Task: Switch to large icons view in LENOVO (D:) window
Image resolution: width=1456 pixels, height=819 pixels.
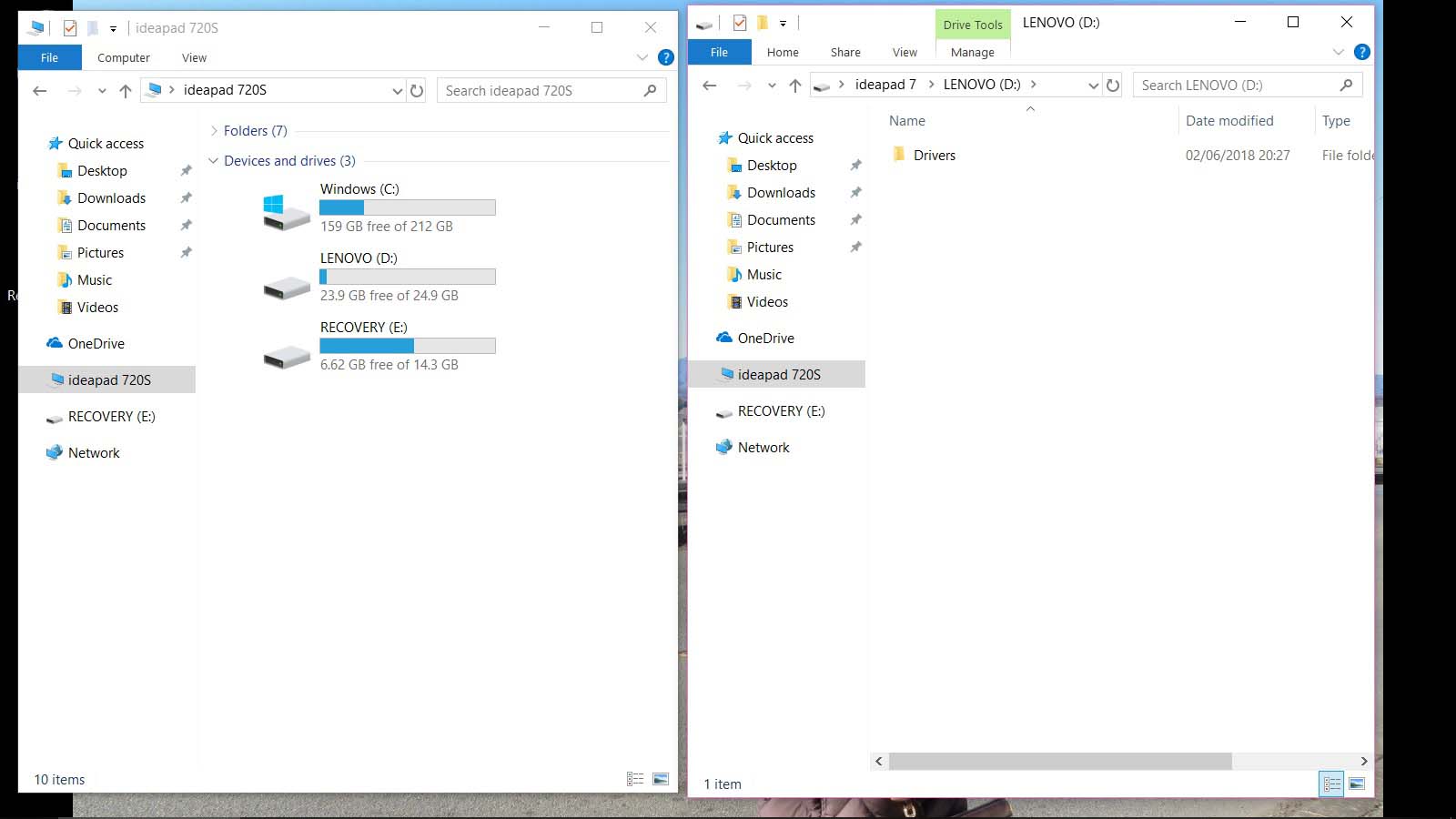Action: click(x=1357, y=784)
